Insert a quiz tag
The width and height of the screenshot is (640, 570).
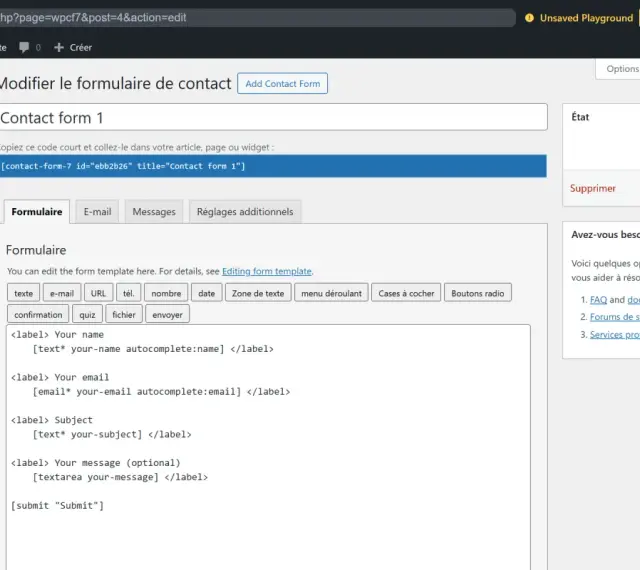click(x=87, y=314)
